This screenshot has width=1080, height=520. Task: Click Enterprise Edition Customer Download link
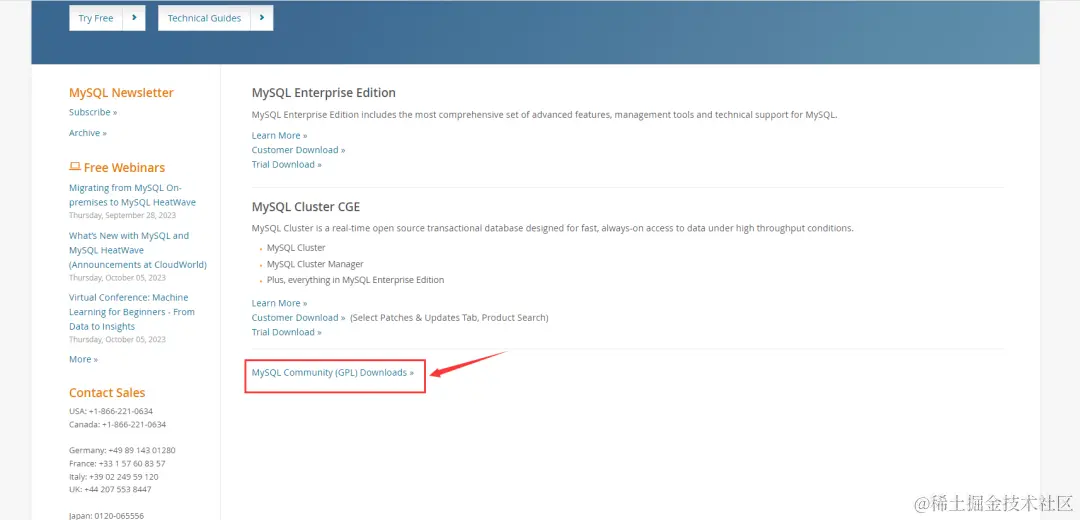(298, 150)
